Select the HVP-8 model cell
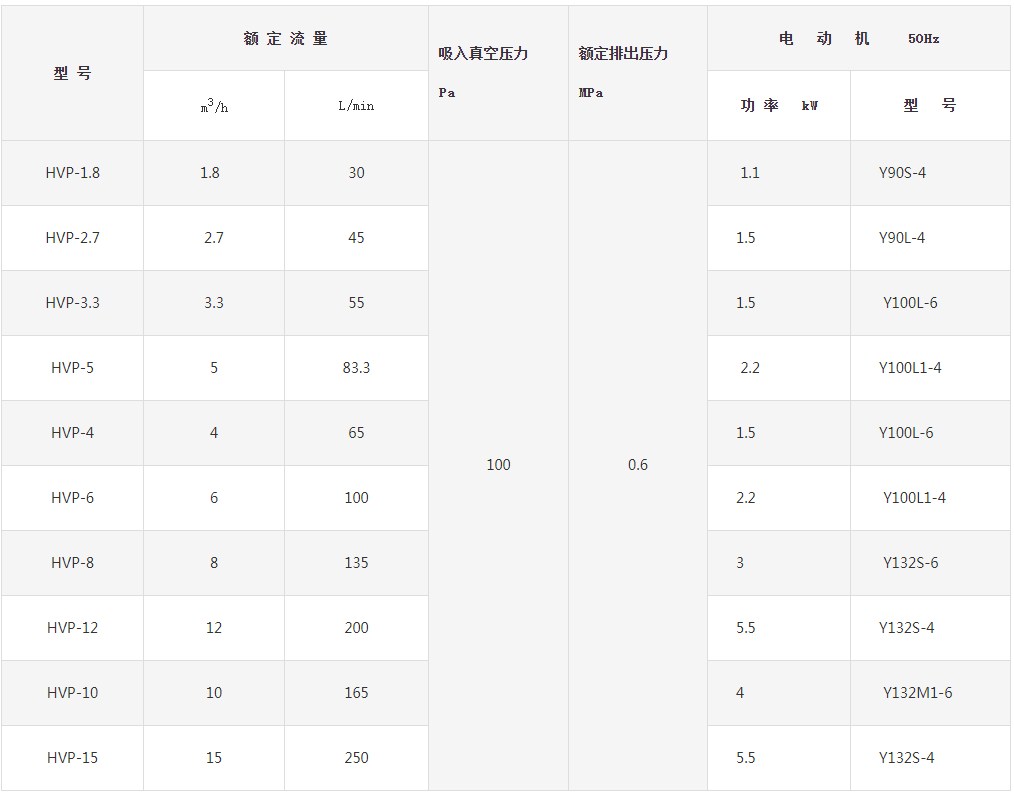The image size is (1014, 798). [x=72, y=563]
